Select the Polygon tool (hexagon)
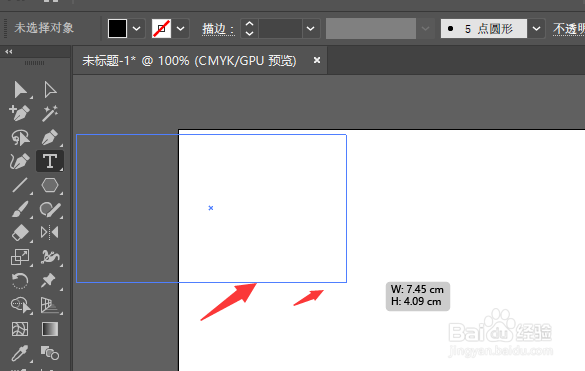Viewport: 585px width, 371px height. tap(50, 185)
